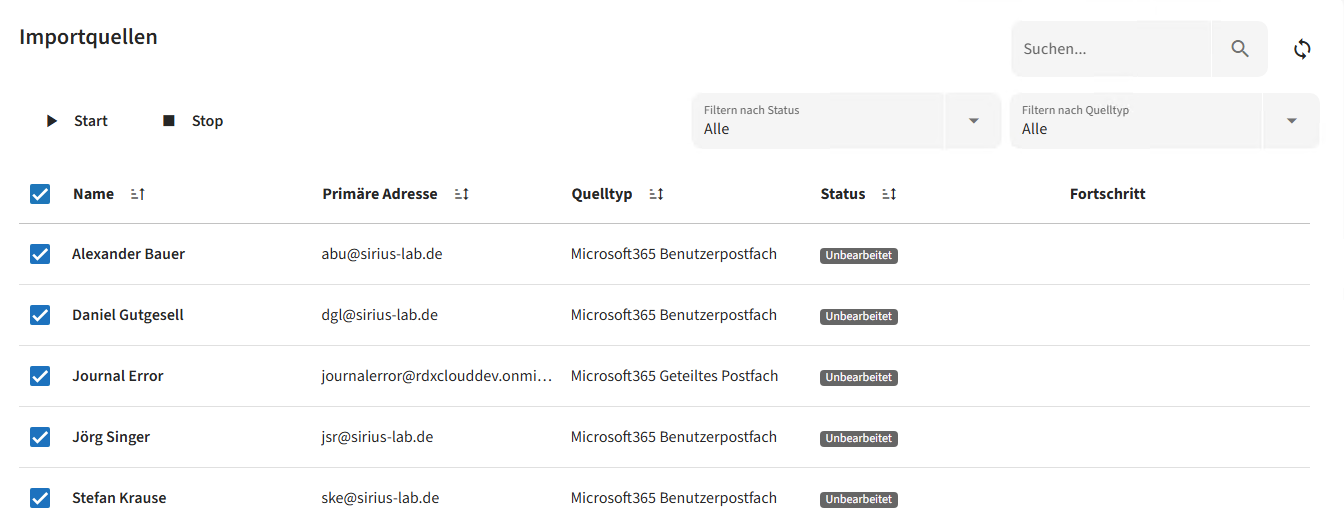Toggle the select-all header checkbox
This screenshot has height=528, width=1344.
tap(40, 194)
